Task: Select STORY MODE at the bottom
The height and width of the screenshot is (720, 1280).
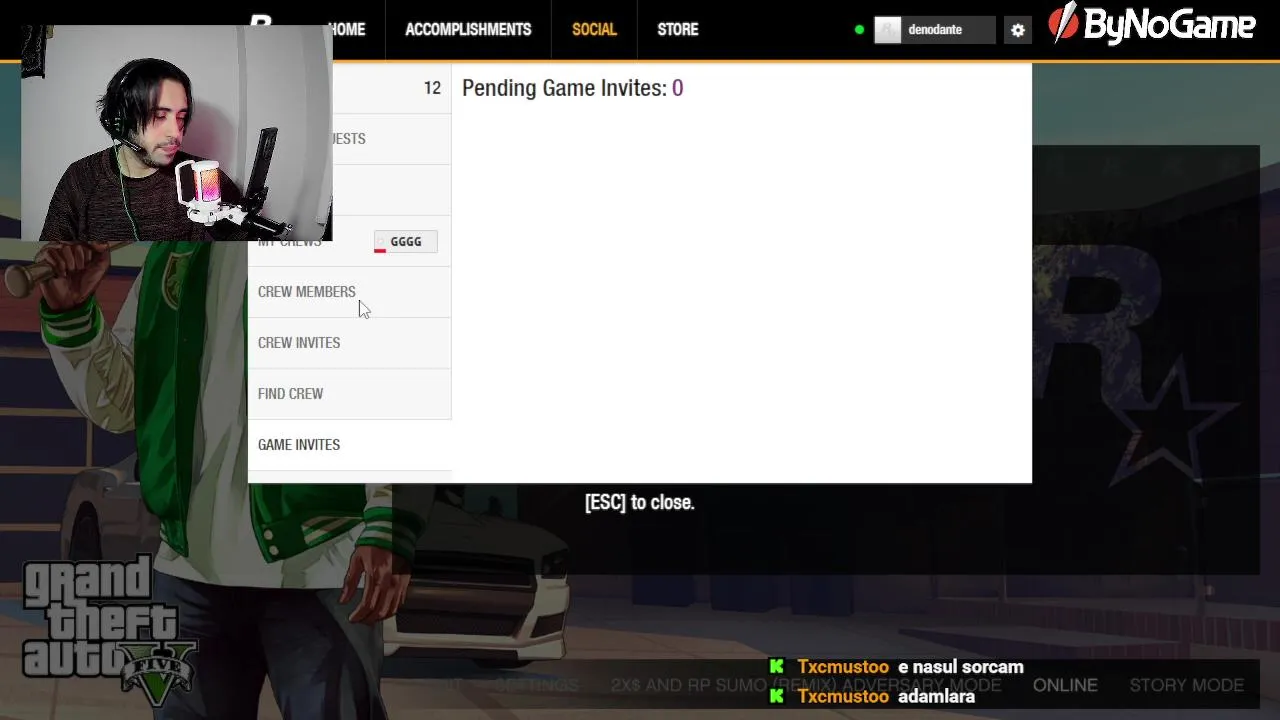Action: (x=1187, y=685)
